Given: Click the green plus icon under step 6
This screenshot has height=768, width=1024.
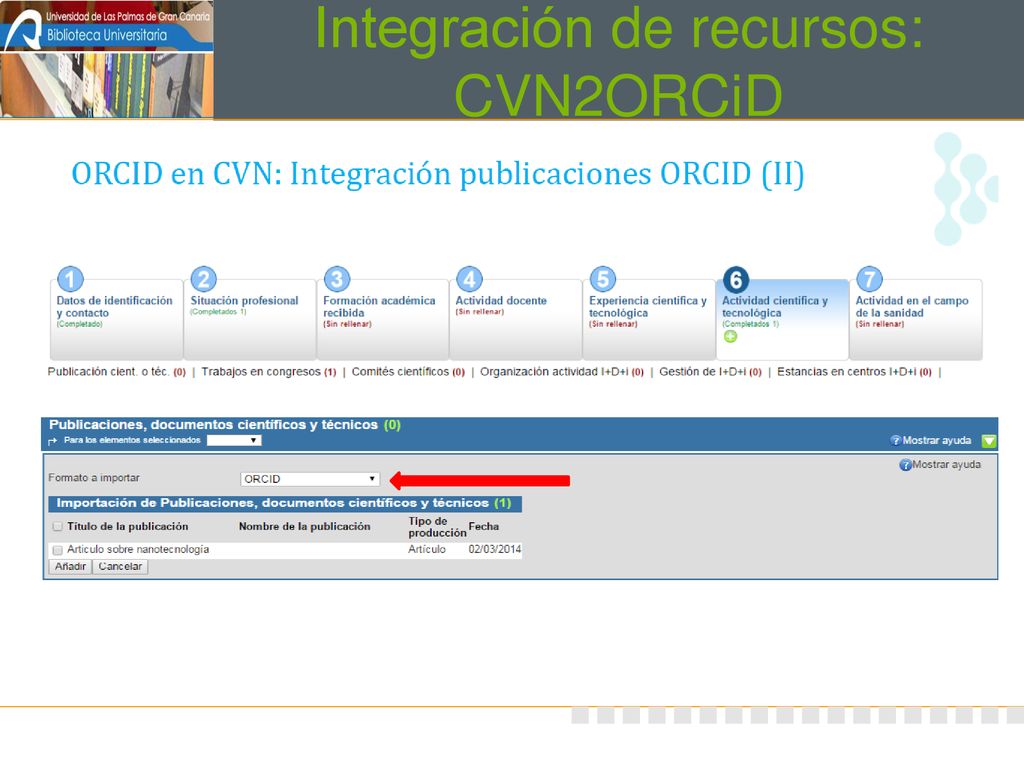Looking at the screenshot, I should pos(730,336).
